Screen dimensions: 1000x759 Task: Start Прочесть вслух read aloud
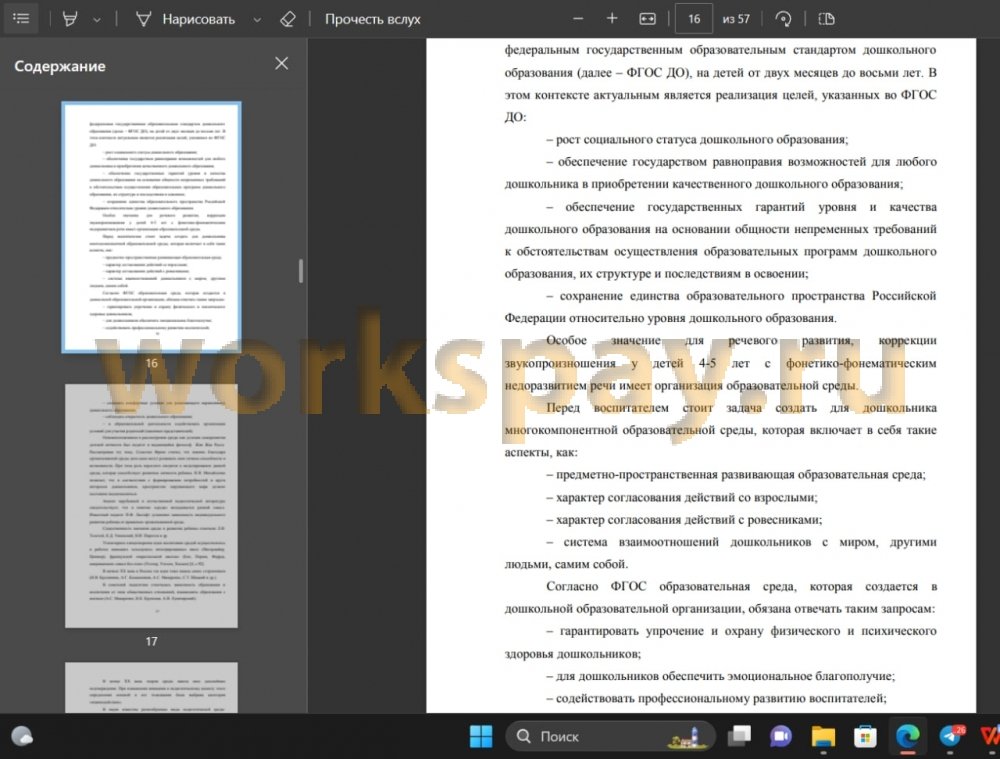coord(372,20)
